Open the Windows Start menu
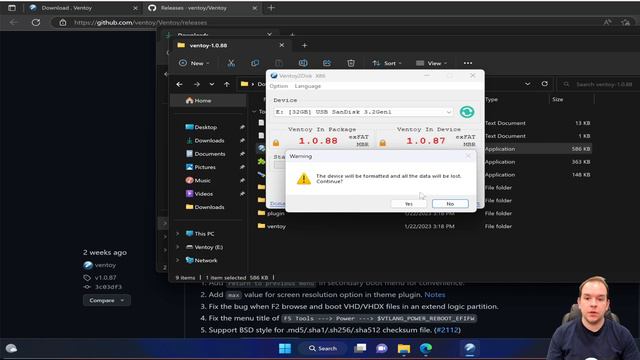Image resolution: width=640 pixels, height=360 pixels. (x=284, y=348)
